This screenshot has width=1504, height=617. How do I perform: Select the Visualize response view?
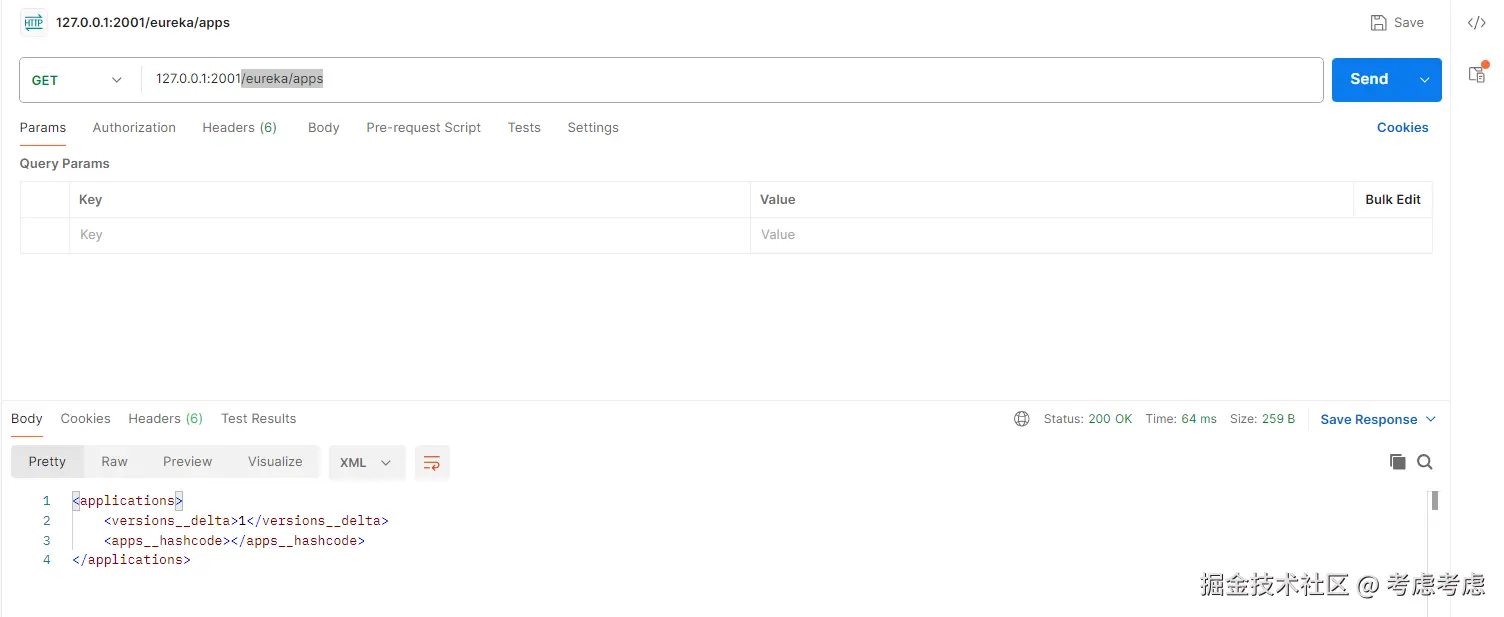[x=275, y=461]
